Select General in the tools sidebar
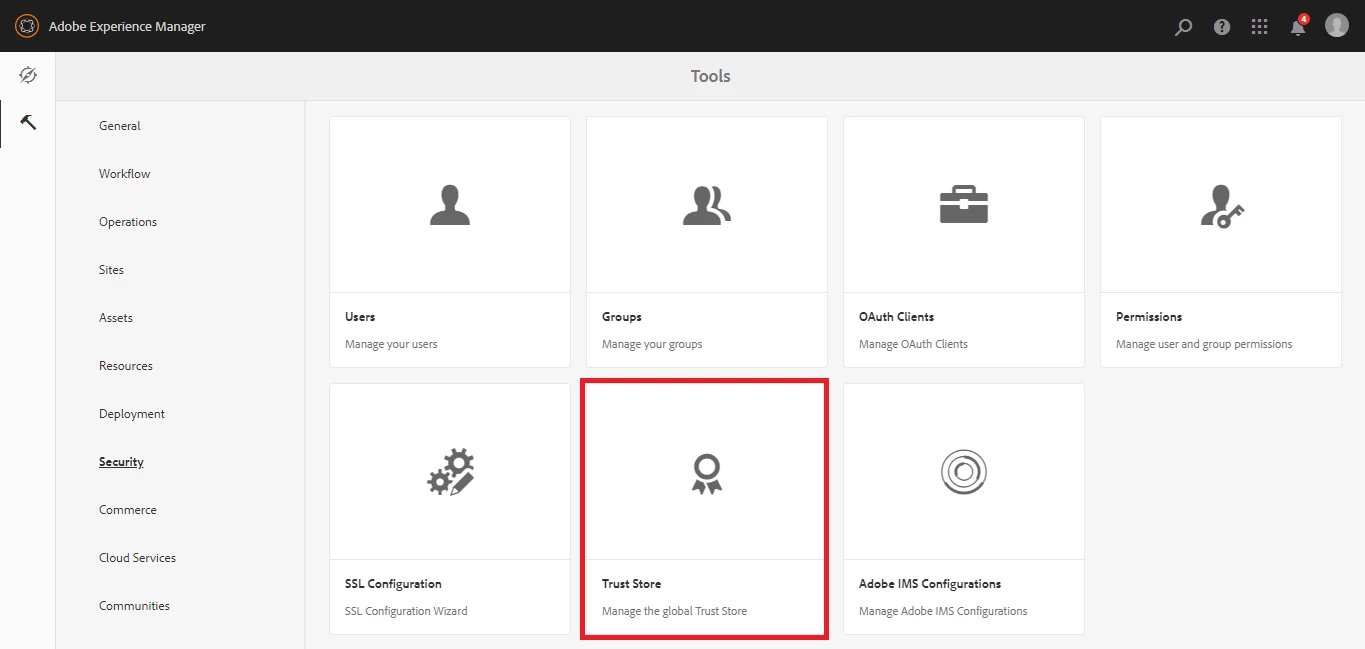1365x649 pixels. 120,126
